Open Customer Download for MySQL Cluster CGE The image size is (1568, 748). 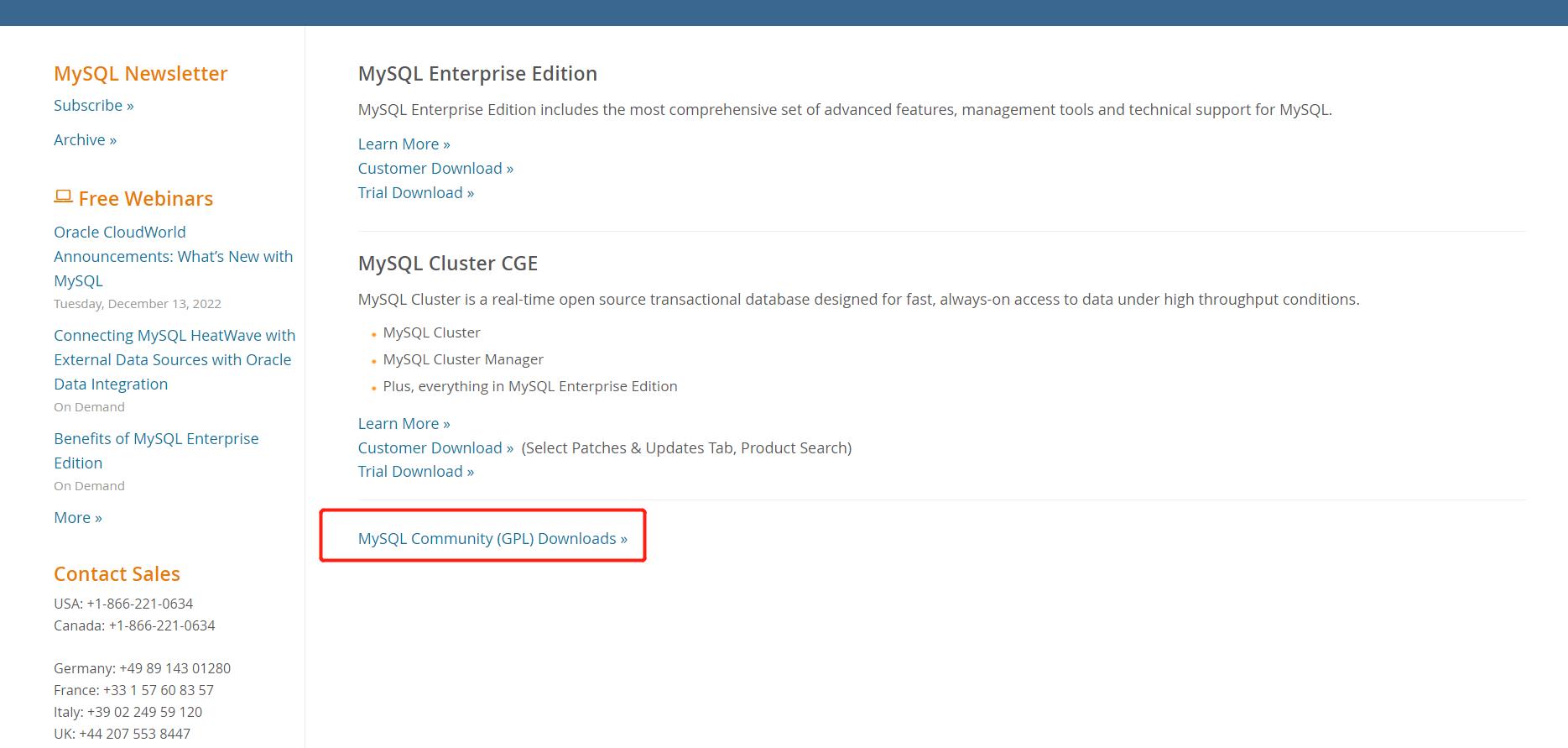click(435, 448)
